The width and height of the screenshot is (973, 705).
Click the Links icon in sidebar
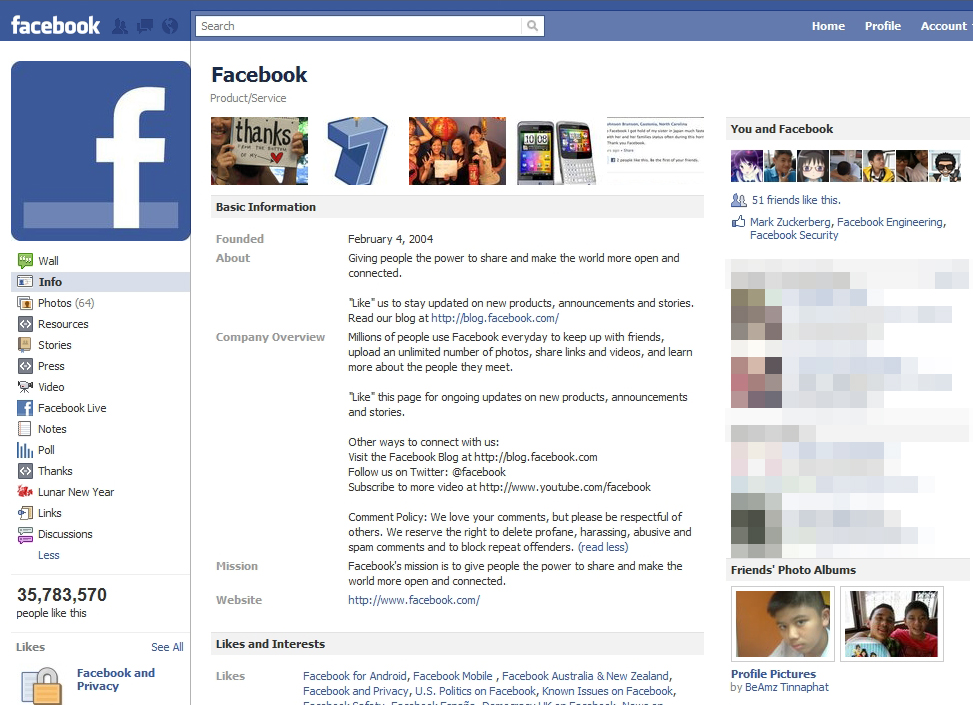click(x=25, y=513)
